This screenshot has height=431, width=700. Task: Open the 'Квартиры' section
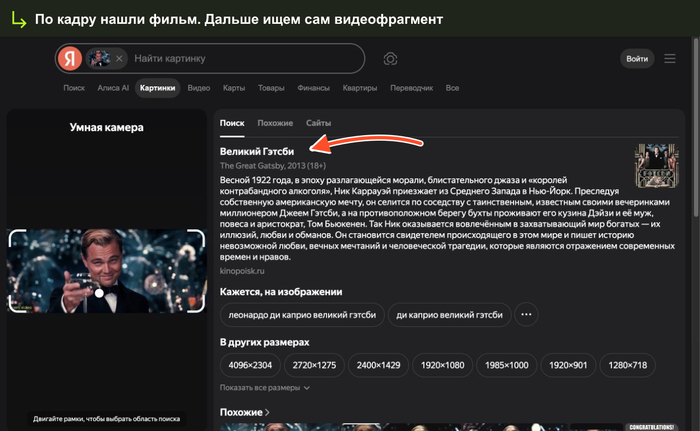click(360, 88)
